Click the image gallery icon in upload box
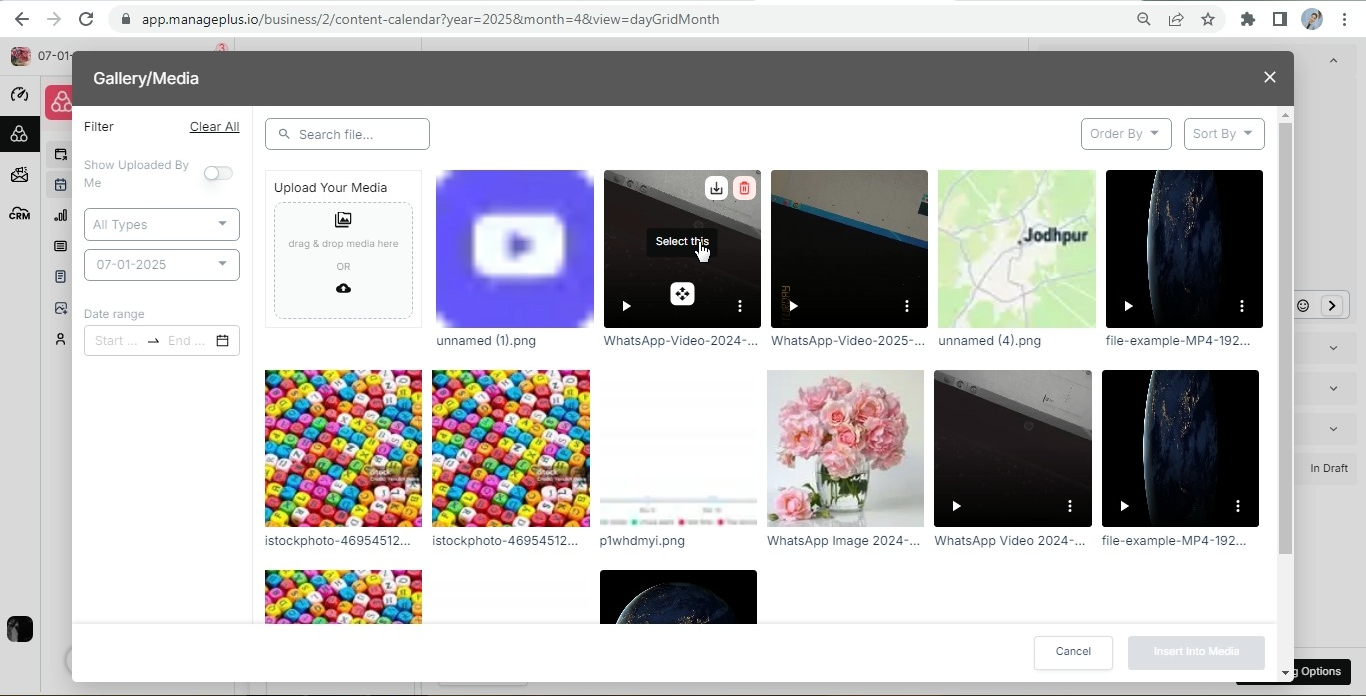The height and width of the screenshot is (696, 1366). pos(343,219)
